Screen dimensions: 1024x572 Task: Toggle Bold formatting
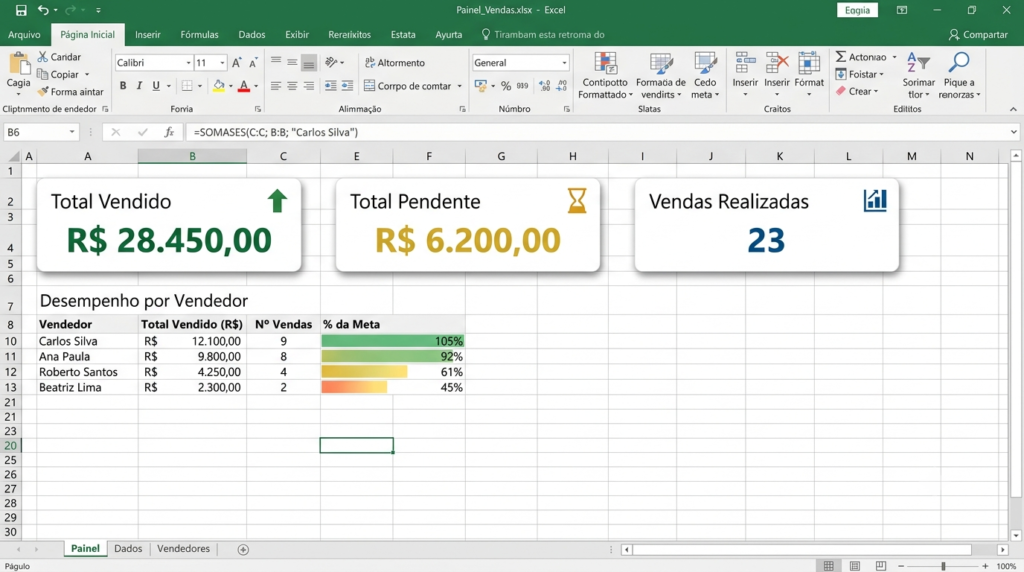[123, 86]
